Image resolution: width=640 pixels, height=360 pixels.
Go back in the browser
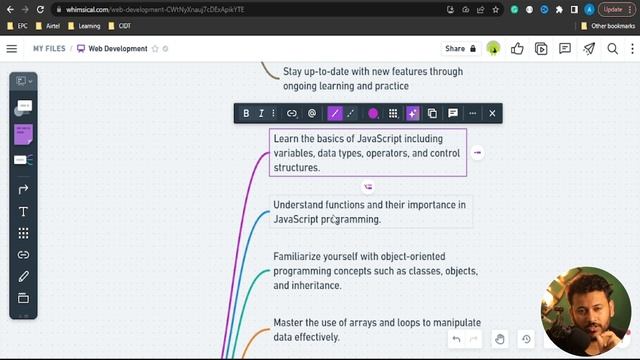(x=10, y=9)
